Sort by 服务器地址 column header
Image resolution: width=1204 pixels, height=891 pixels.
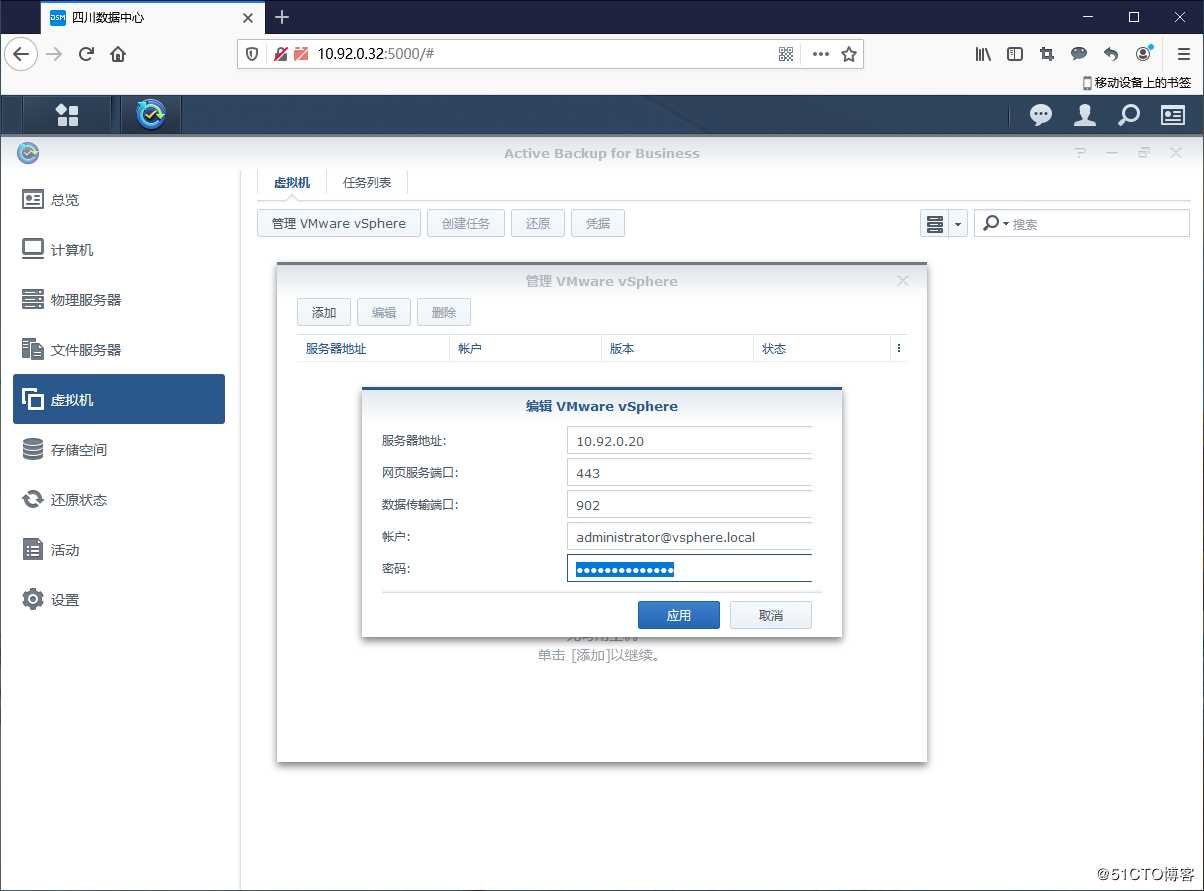tap(373, 348)
